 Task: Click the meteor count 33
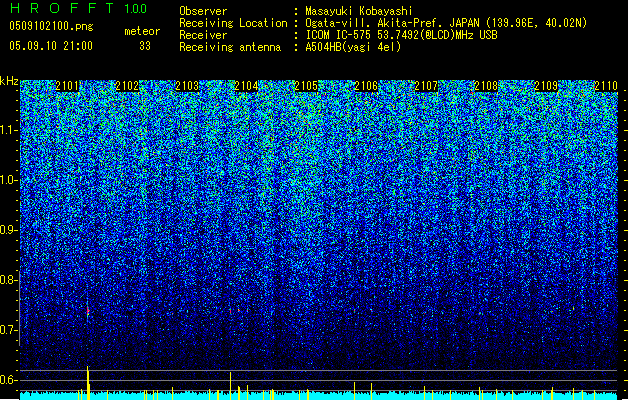(x=145, y=46)
